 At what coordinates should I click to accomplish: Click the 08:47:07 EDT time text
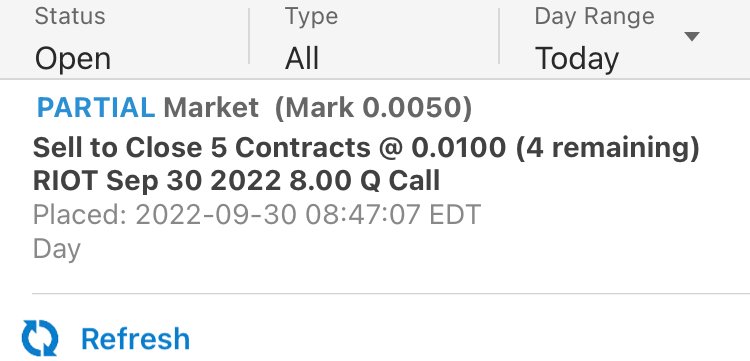(393, 215)
